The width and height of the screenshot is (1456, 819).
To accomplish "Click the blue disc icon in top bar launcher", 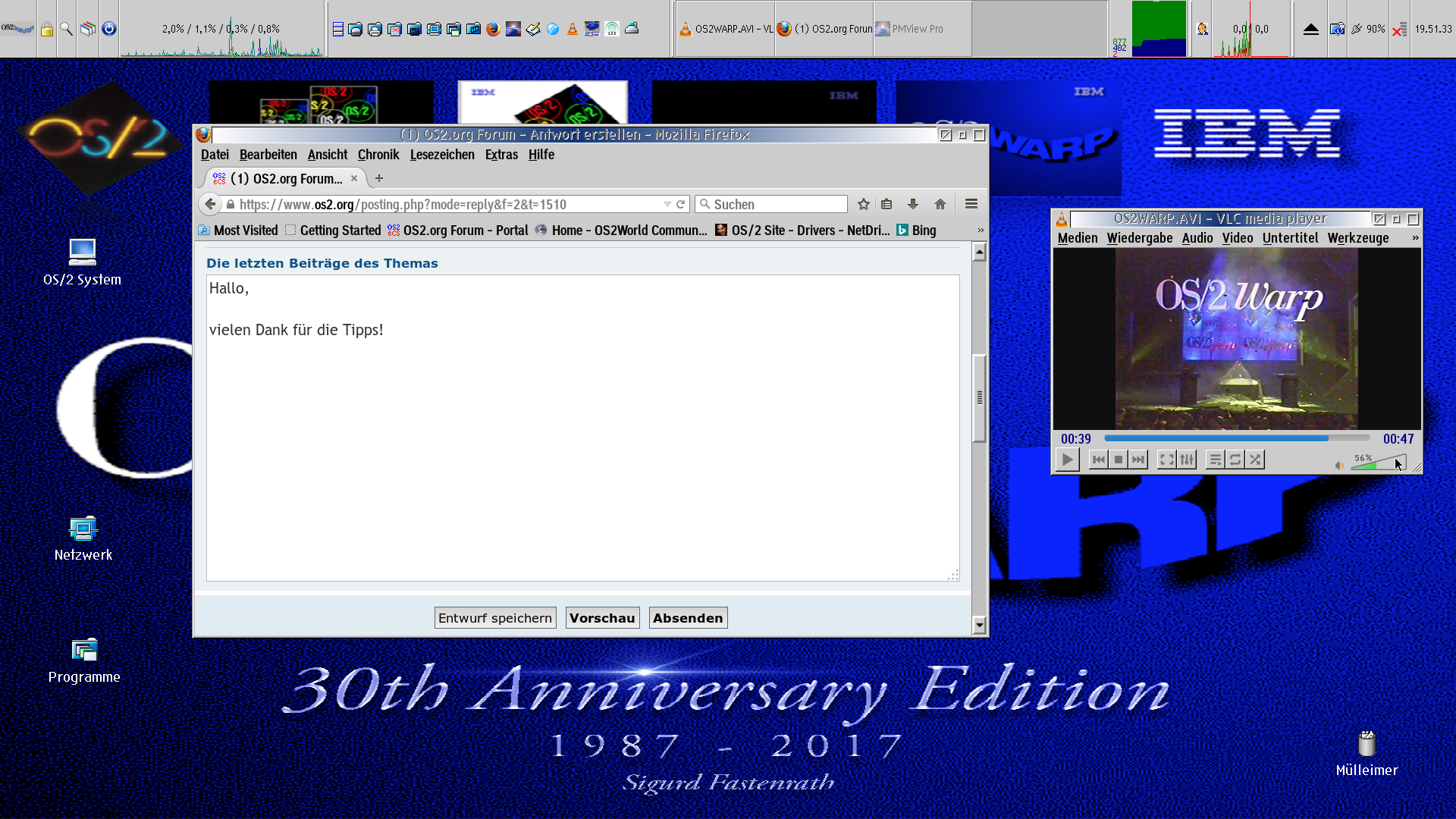I will pos(553,29).
